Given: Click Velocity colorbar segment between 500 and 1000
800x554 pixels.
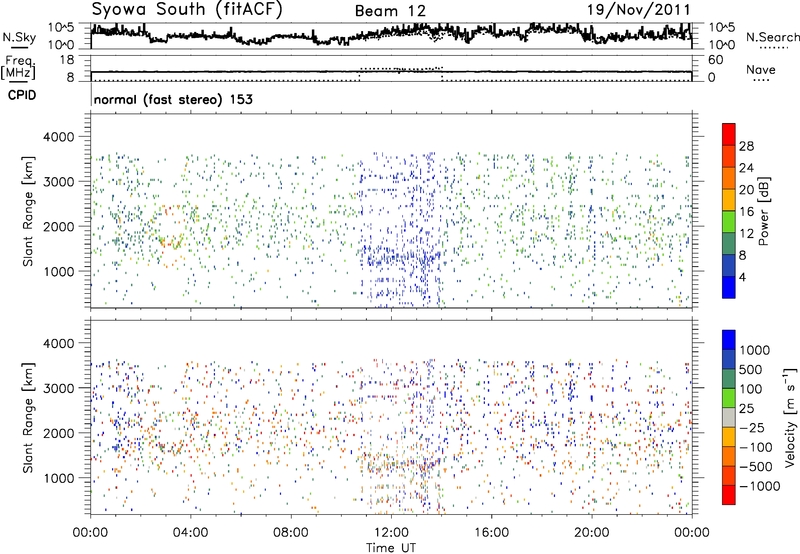Looking at the screenshot, I should (x=729, y=360).
